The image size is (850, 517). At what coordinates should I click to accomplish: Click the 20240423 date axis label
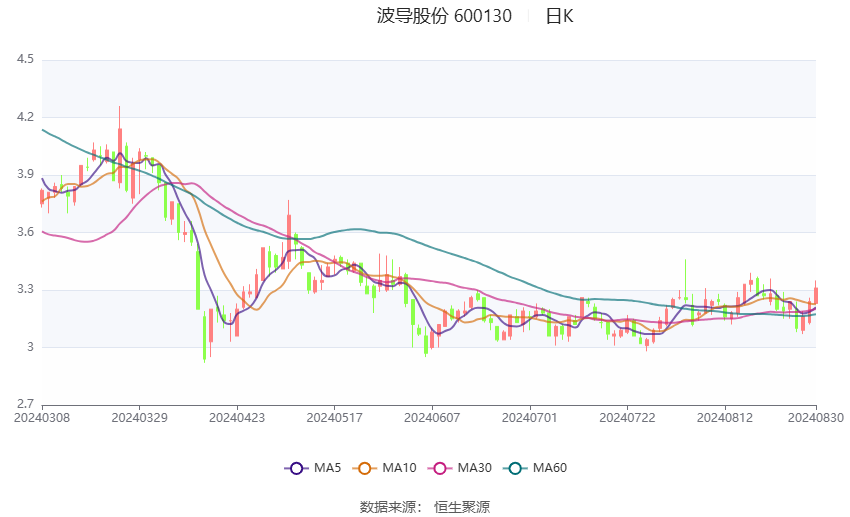coord(236,416)
